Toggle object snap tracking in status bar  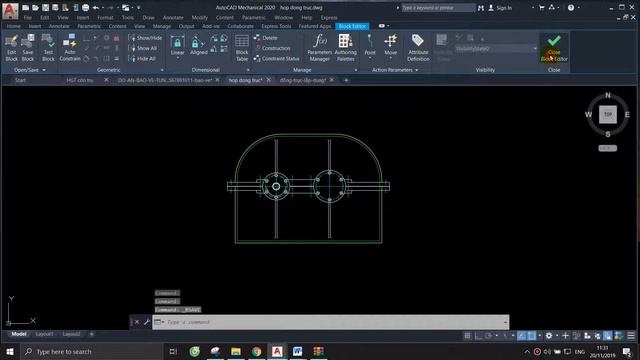click(x=521, y=336)
